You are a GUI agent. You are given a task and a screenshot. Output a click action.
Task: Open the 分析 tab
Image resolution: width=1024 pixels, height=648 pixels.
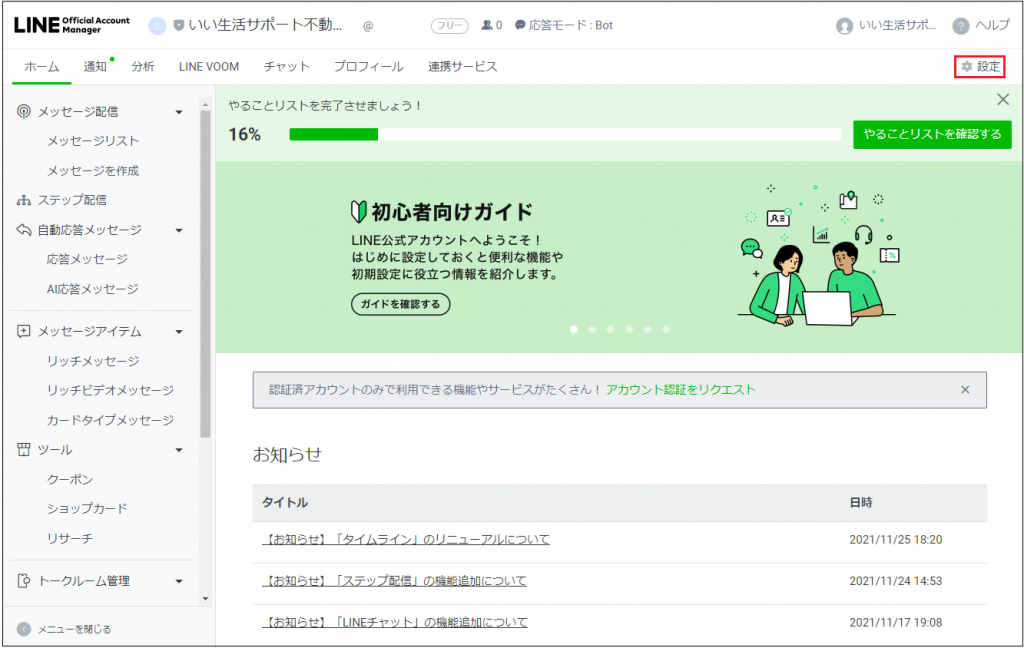(142, 67)
